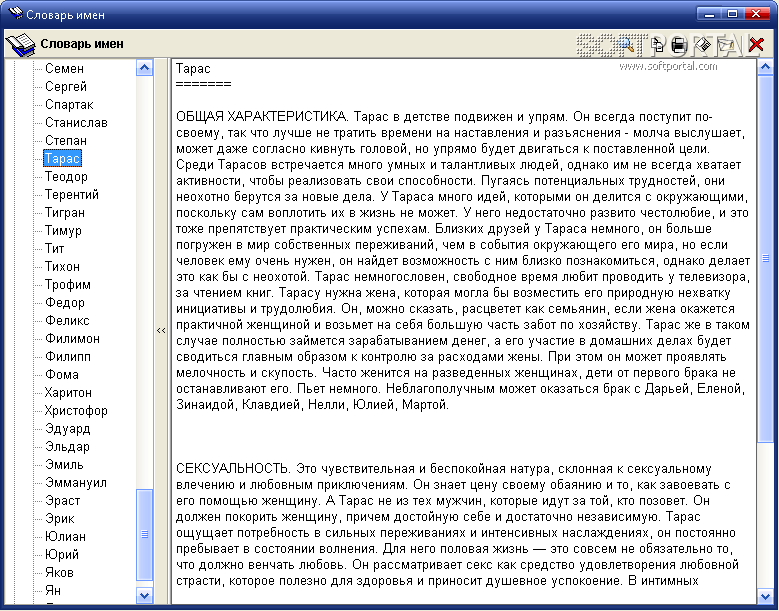Click the article heading Тарас
Screen dimensions: 779x611
click(193, 69)
